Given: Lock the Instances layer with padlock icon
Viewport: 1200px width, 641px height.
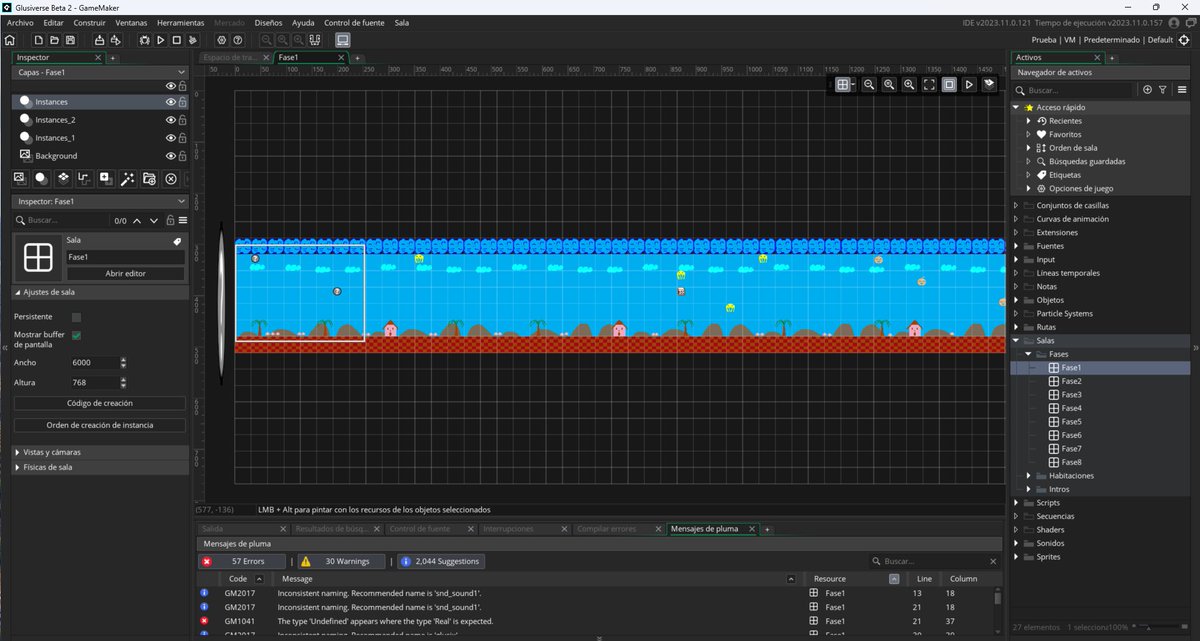Looking at the screenshot, I should [182, 102].
